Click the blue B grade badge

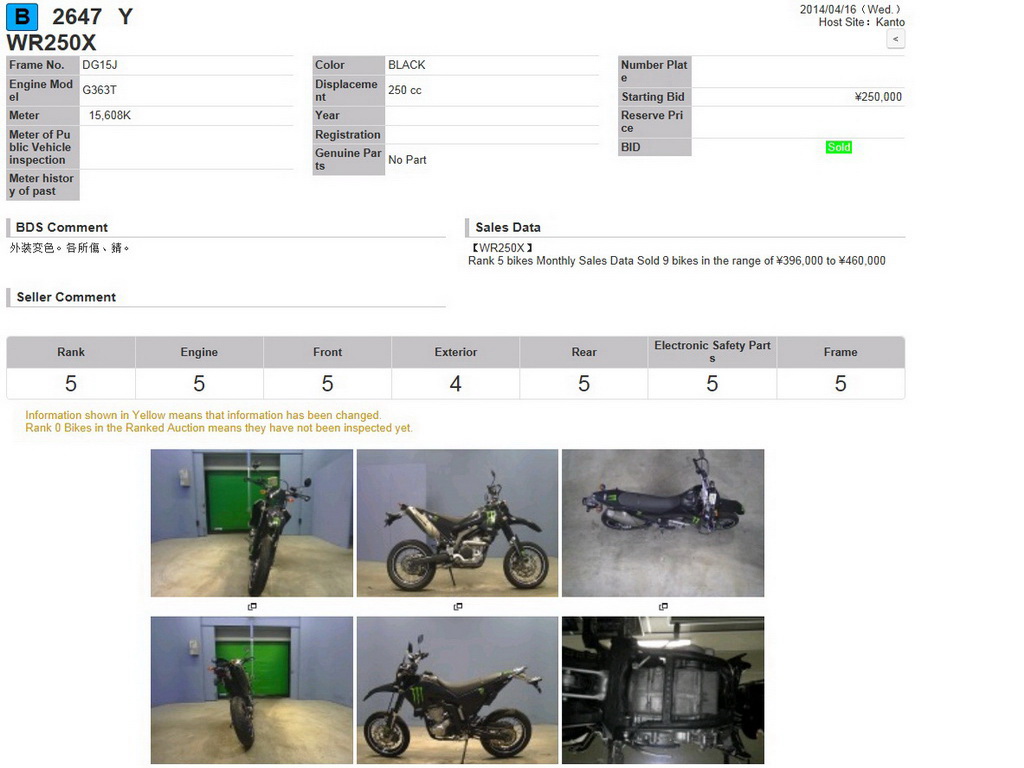tap(22, 16)
